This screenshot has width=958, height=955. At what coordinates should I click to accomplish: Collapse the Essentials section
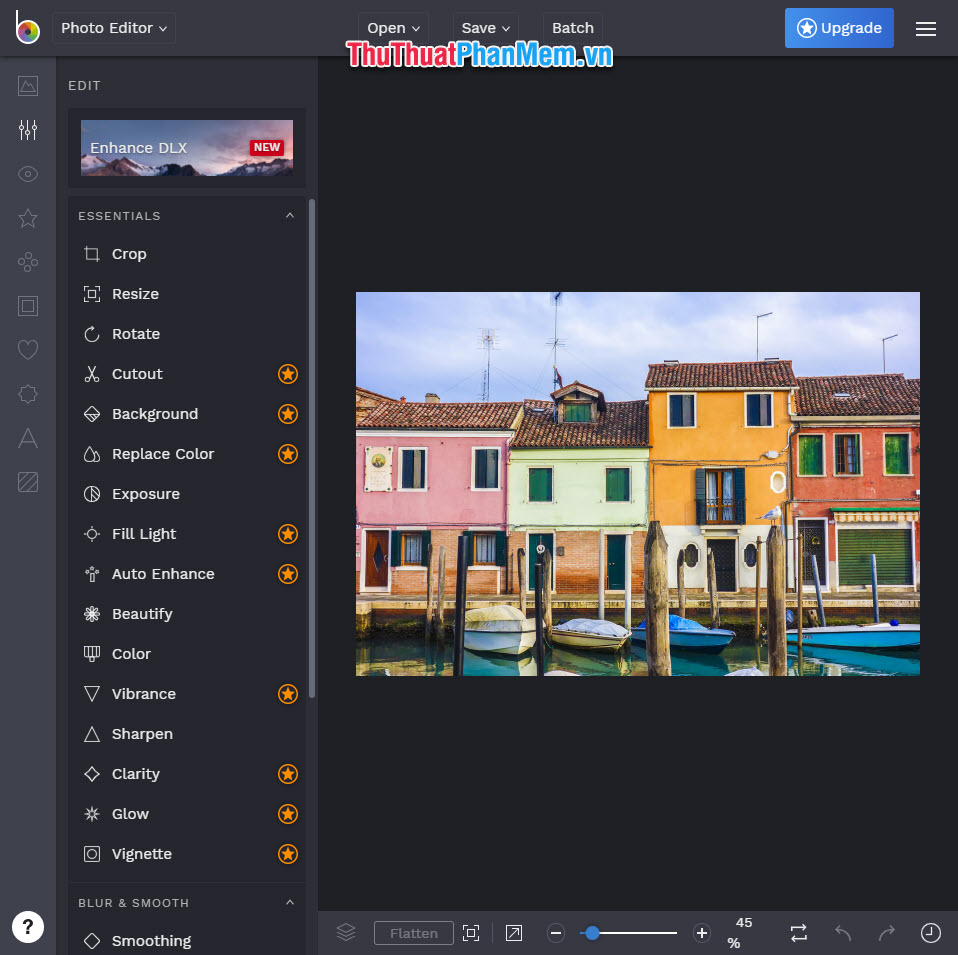[x=290, y=215]
